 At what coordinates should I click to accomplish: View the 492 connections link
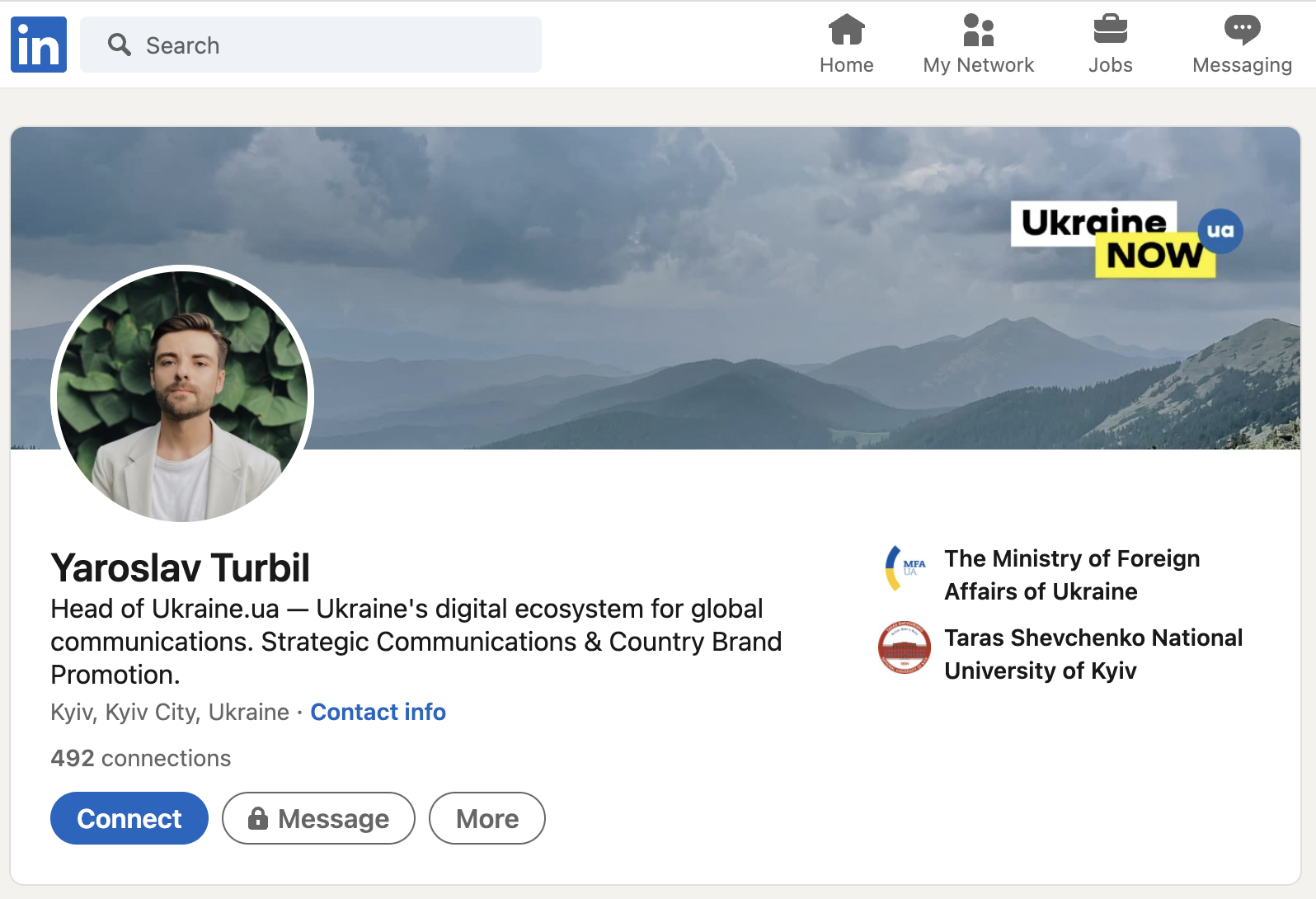tap(141, 758)
